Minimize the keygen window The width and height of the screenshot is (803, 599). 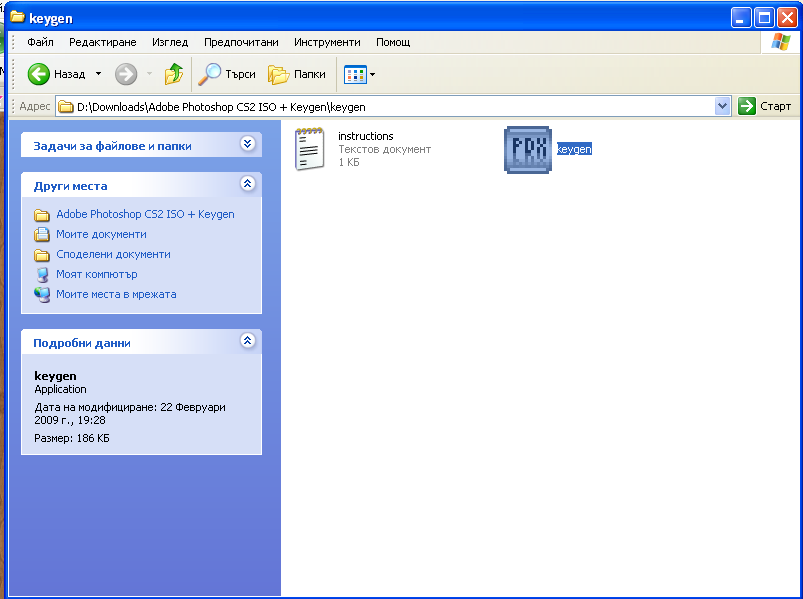click(x=741, y=18)
